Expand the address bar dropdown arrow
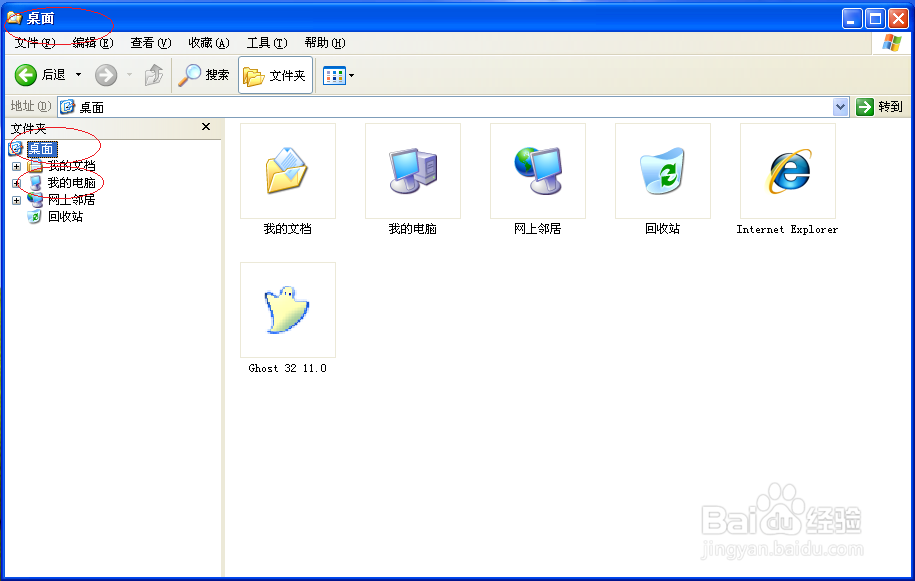Image resolution: width=915 pixels, height=581 pixels. click(x=840, y=107)
